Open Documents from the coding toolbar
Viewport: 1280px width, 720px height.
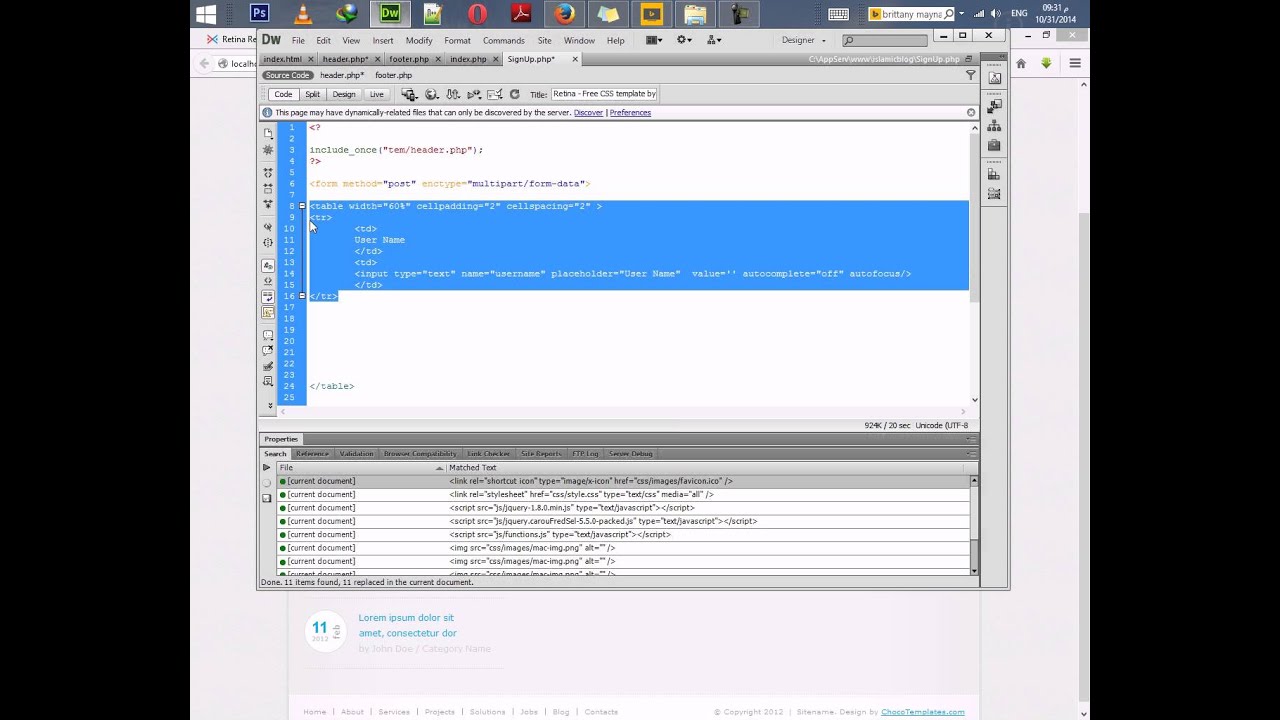coord(268,133)
